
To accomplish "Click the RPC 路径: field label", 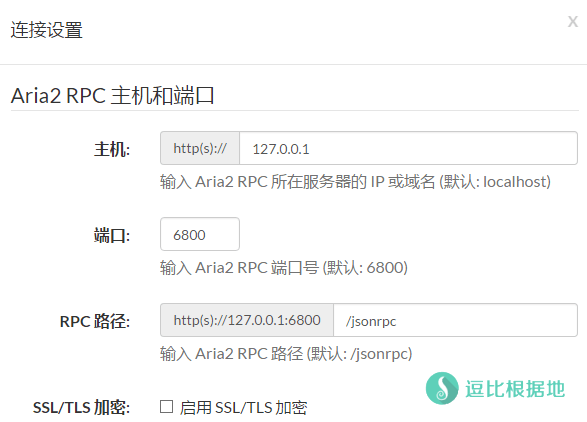I will click(x=95, y=321).
